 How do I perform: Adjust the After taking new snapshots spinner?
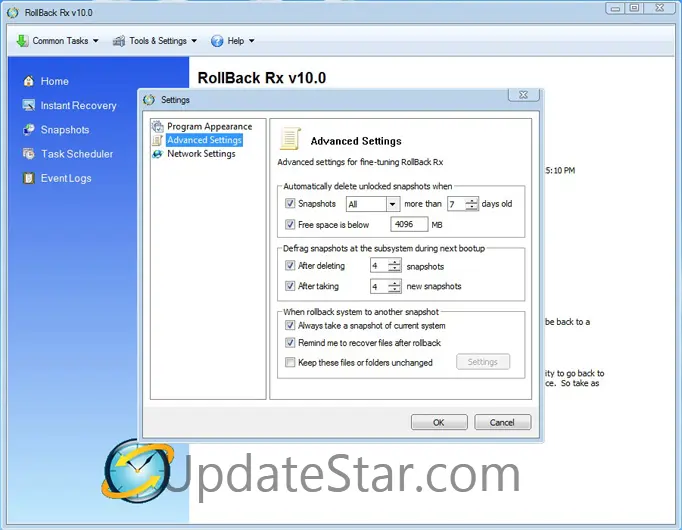click(x=394, y=286)
